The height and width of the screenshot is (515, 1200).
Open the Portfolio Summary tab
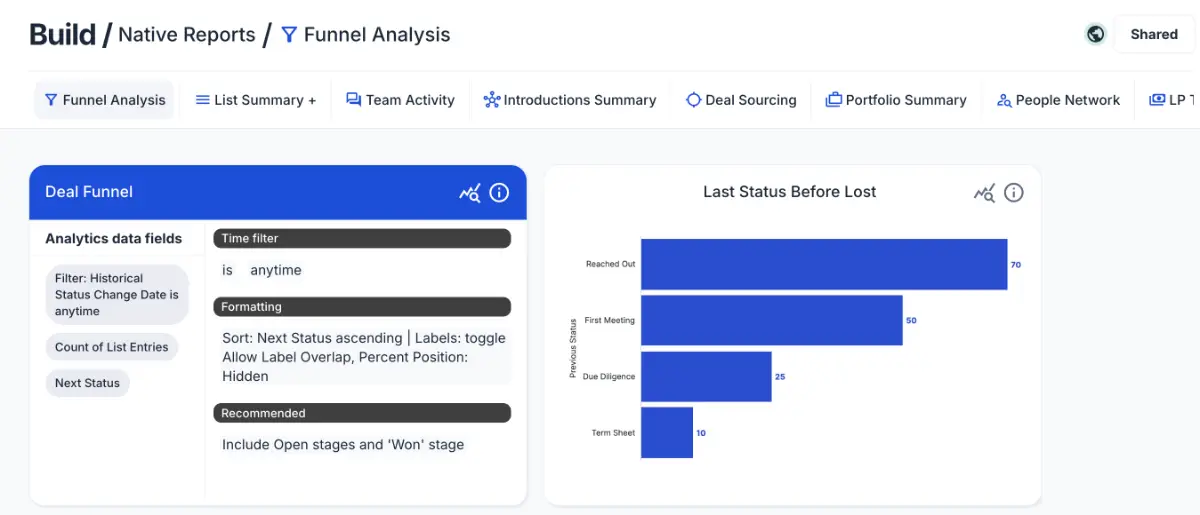[x=896, y=100]
